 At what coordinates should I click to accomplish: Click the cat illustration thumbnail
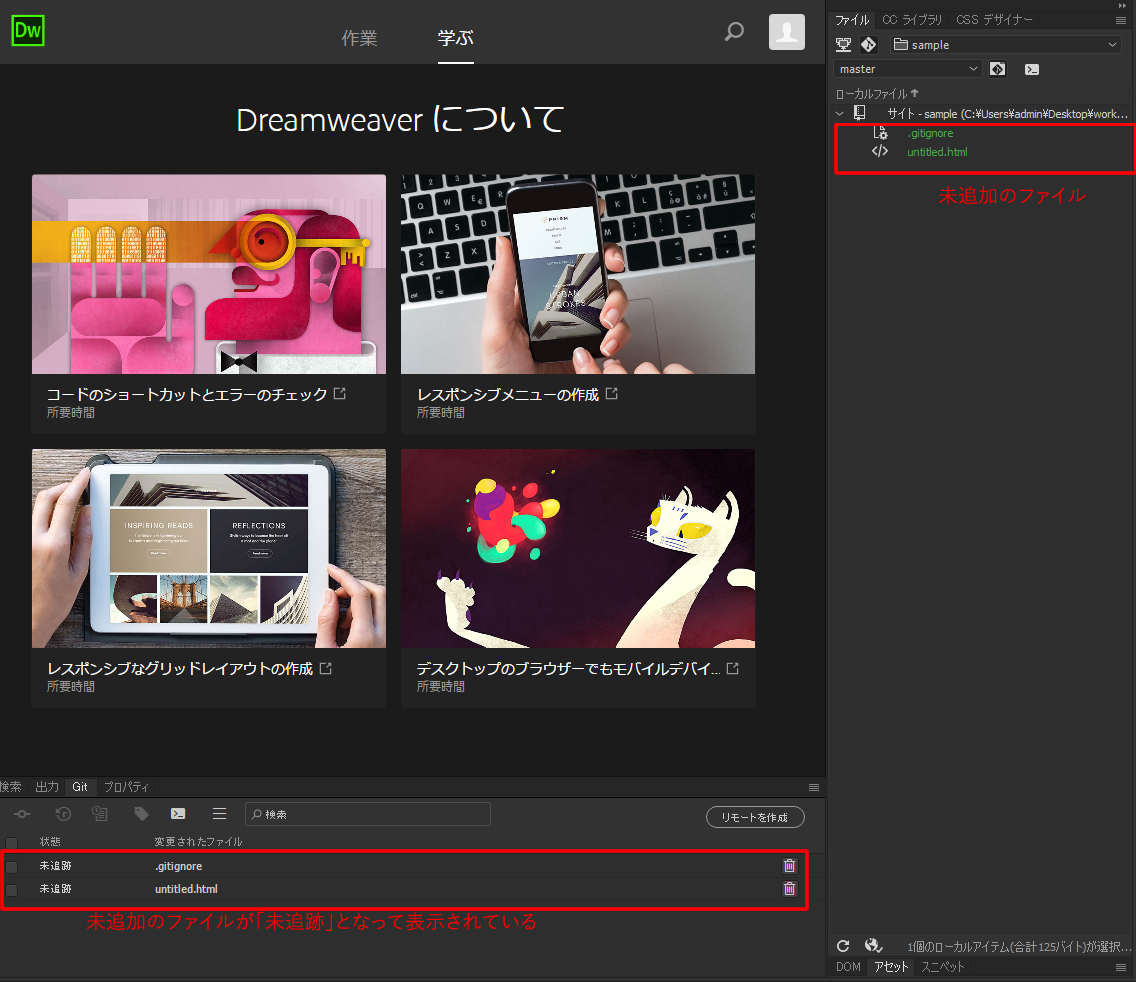point(578,548)
